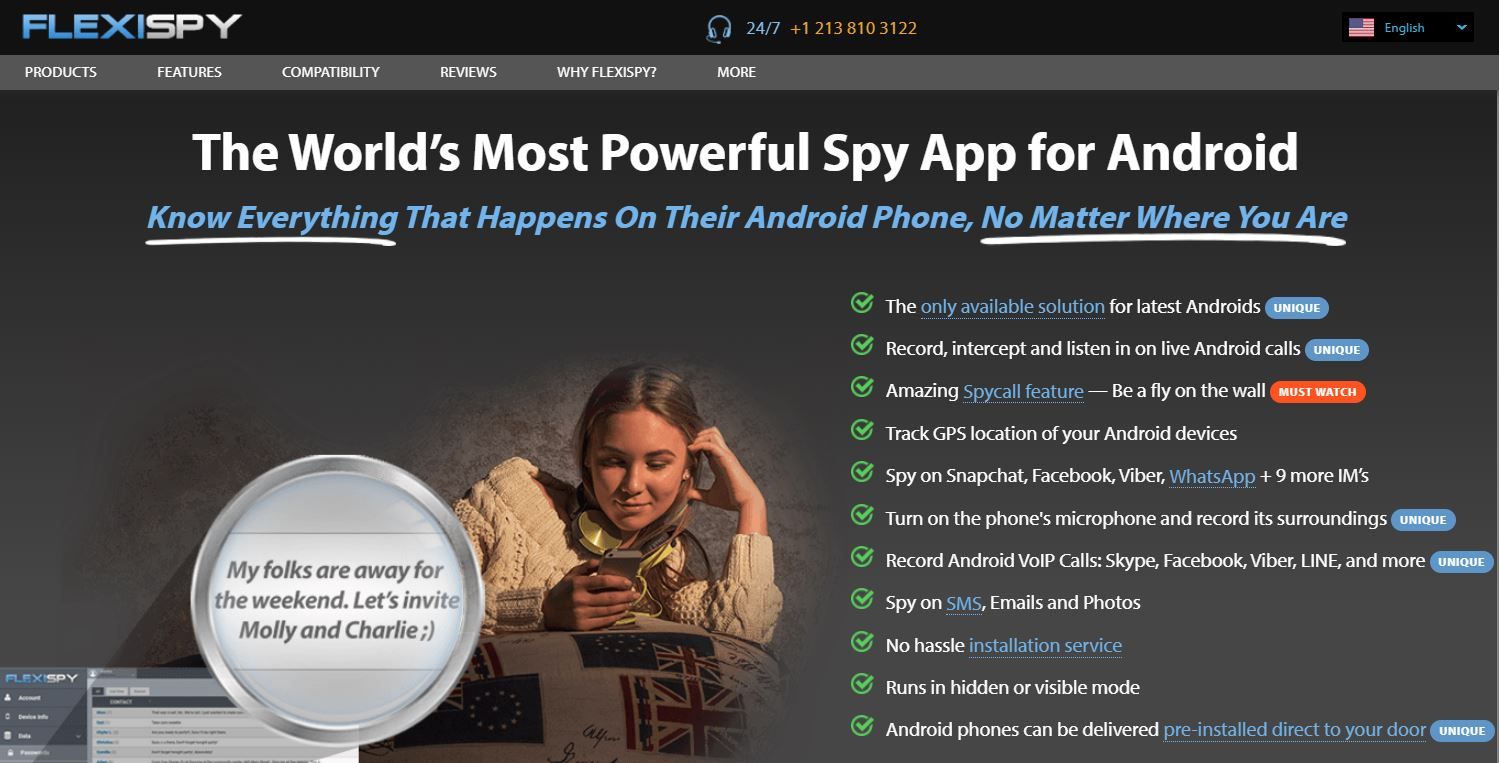
Task: Open the Spycall feature link
Action: click(x=1023, y=391)
